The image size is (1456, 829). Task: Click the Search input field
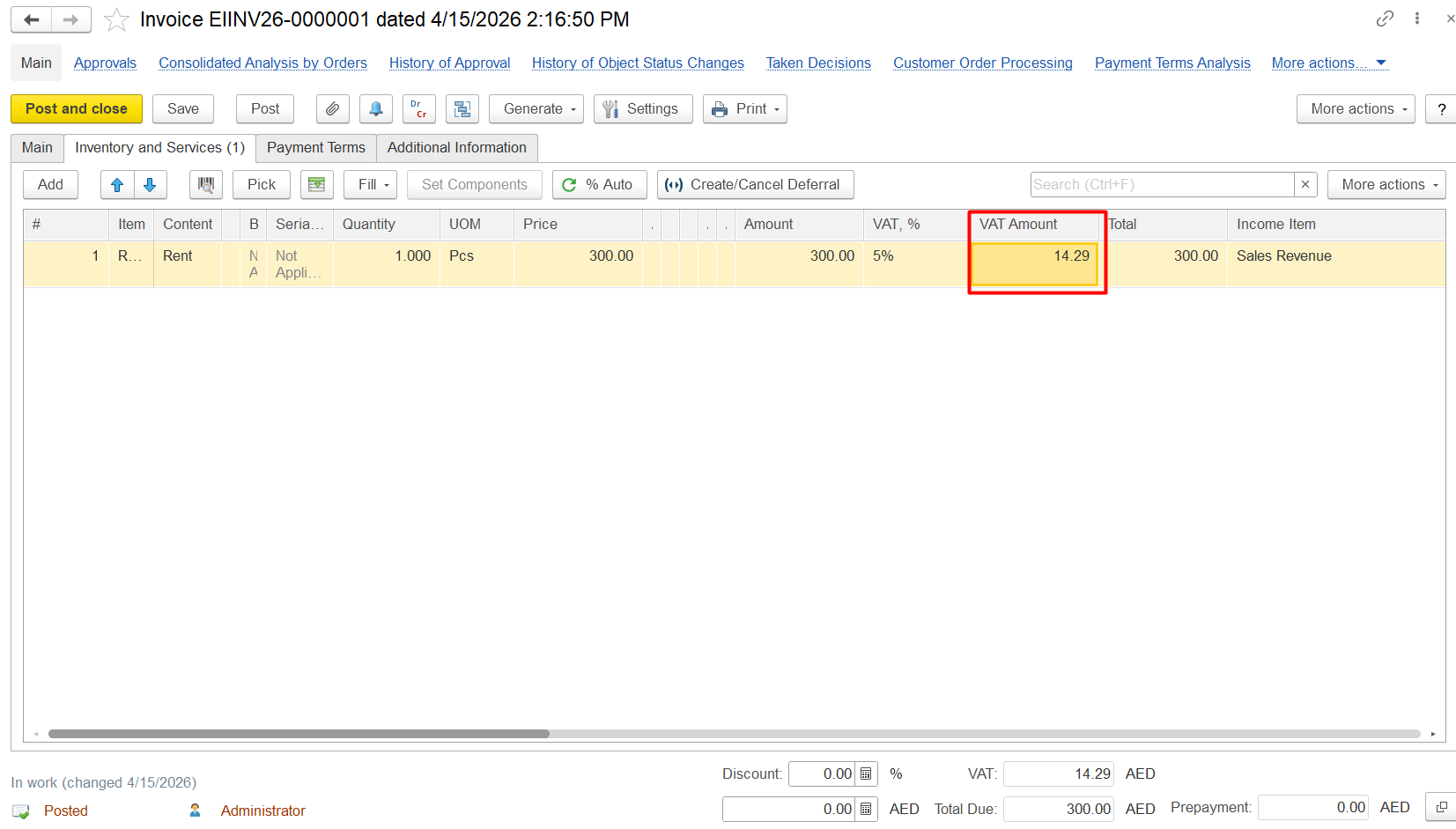coord(1161,185)
